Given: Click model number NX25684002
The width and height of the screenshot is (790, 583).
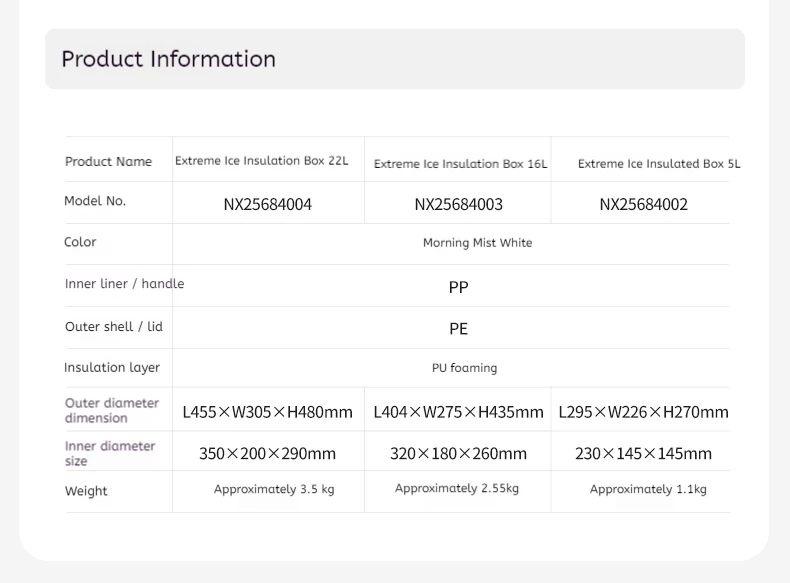Looking at the screenshot, I should pos(643,205).
